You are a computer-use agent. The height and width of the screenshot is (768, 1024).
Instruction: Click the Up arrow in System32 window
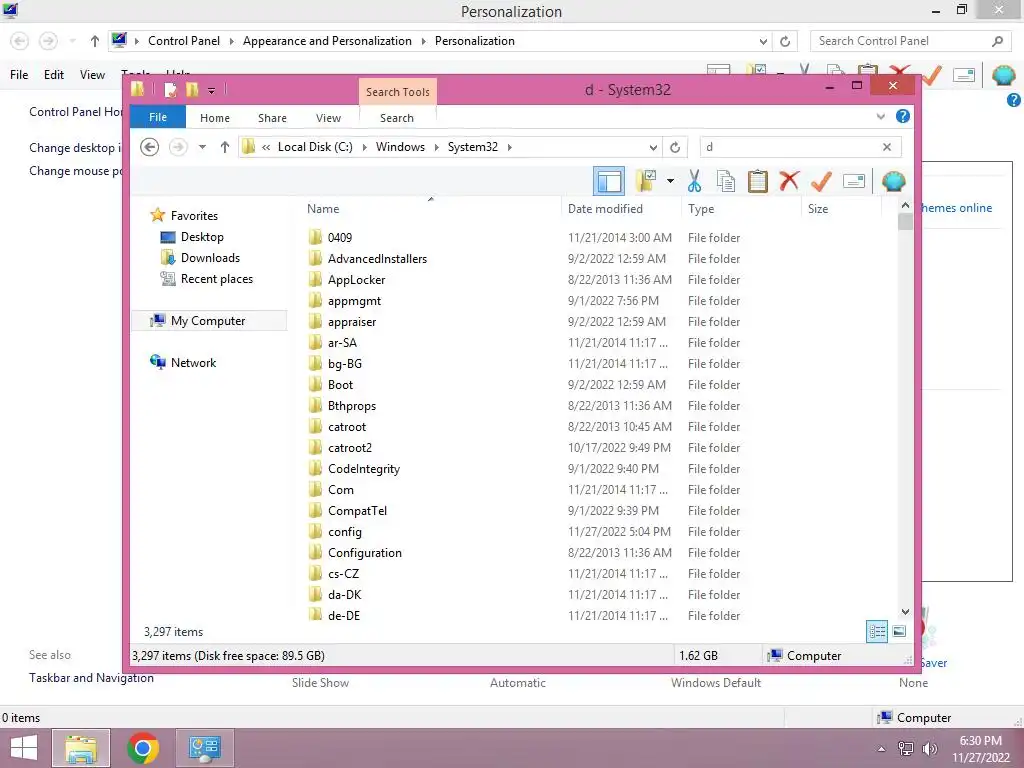(x=225, y=147)
